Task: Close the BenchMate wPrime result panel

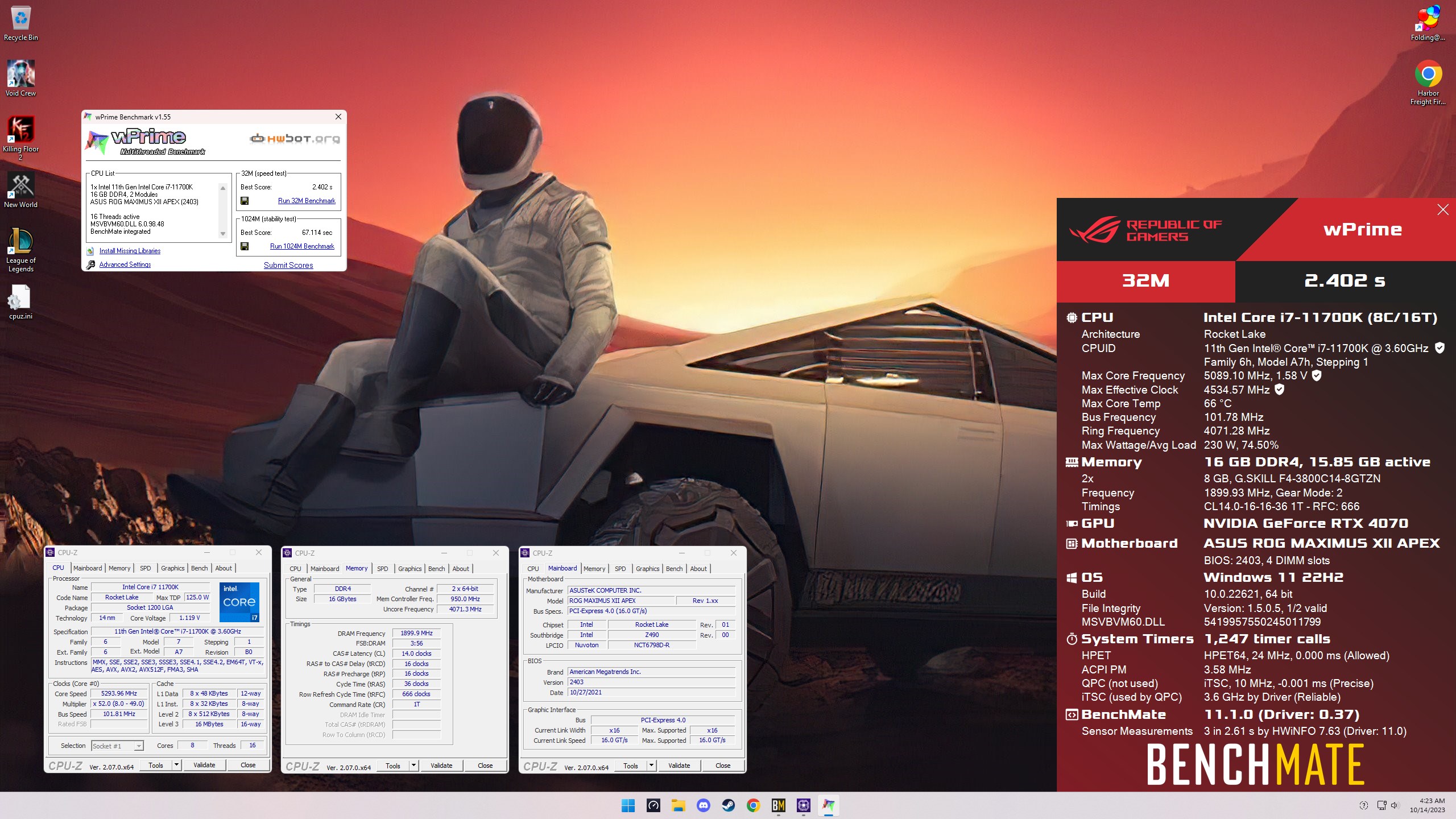Action: click(x=1443, y=210)
